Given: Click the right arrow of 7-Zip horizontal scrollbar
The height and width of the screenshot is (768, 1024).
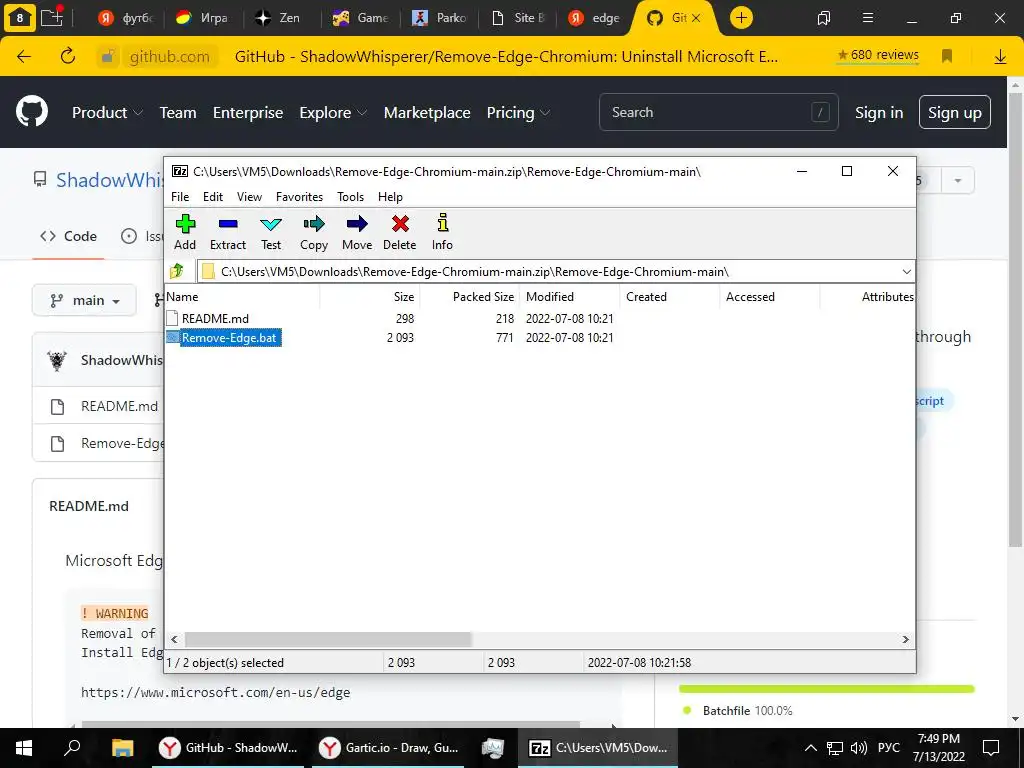Looking at the screenshot, I should [906, 639].
